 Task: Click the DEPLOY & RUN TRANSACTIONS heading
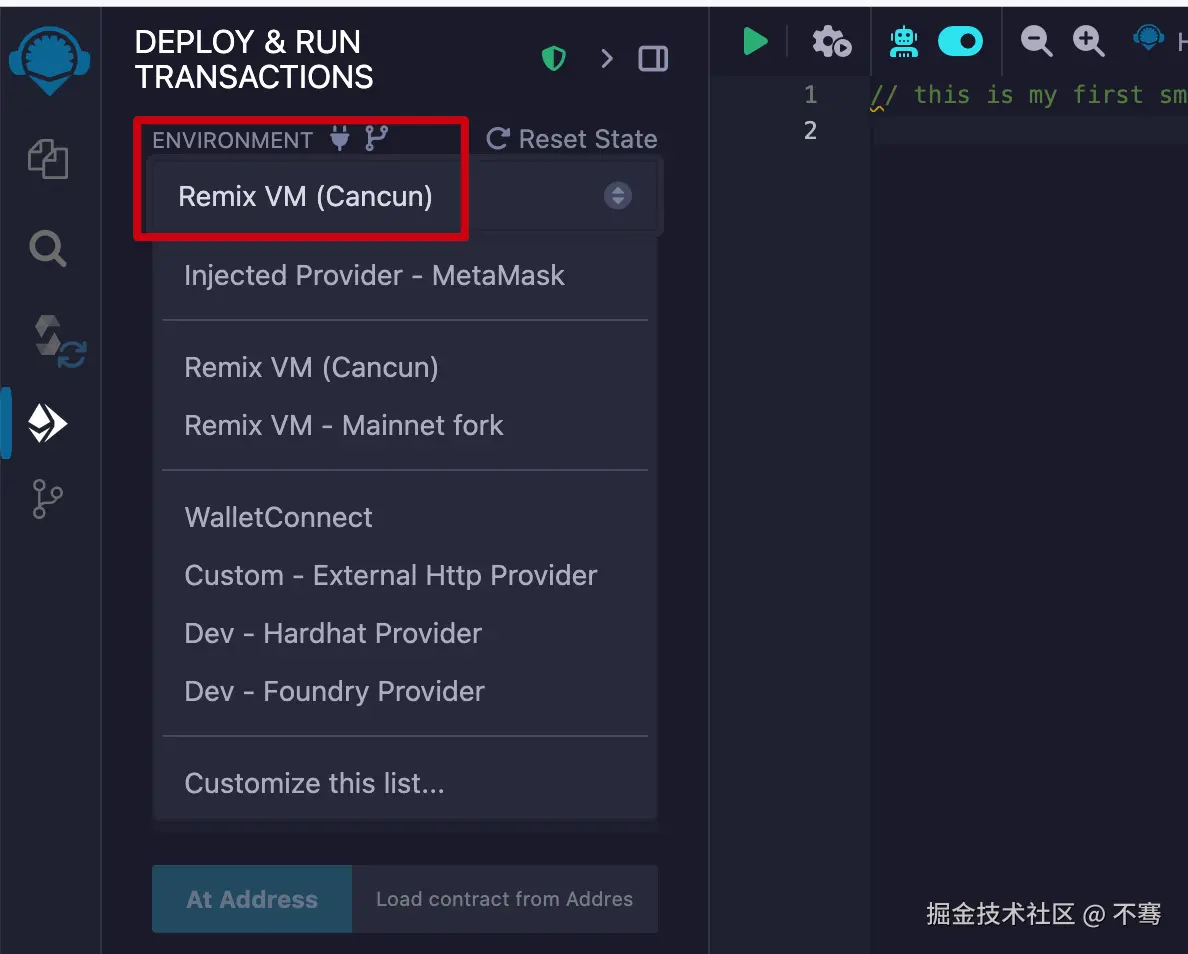point(254,59)
